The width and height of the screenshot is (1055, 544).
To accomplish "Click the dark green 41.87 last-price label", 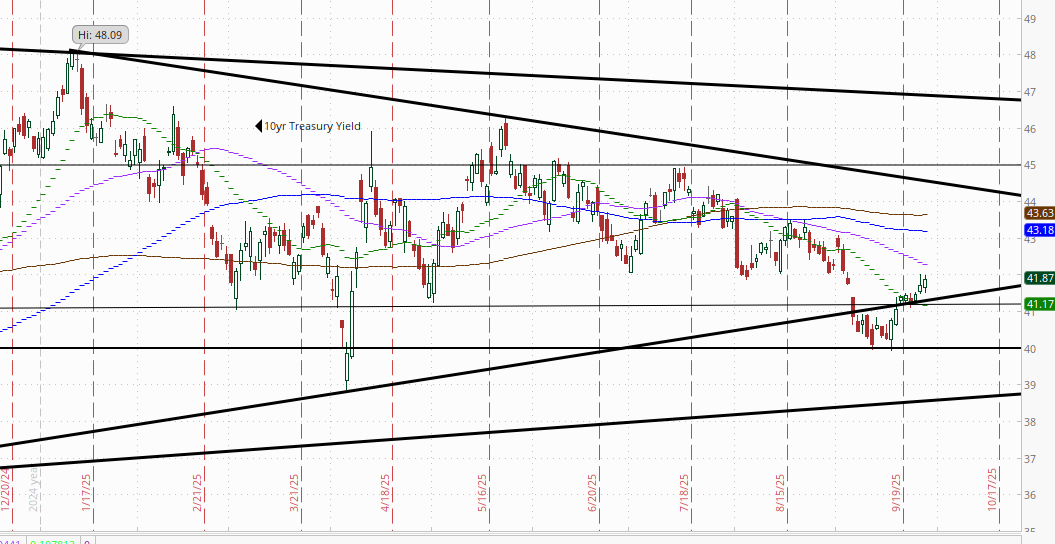I will tap(1039, 278).
